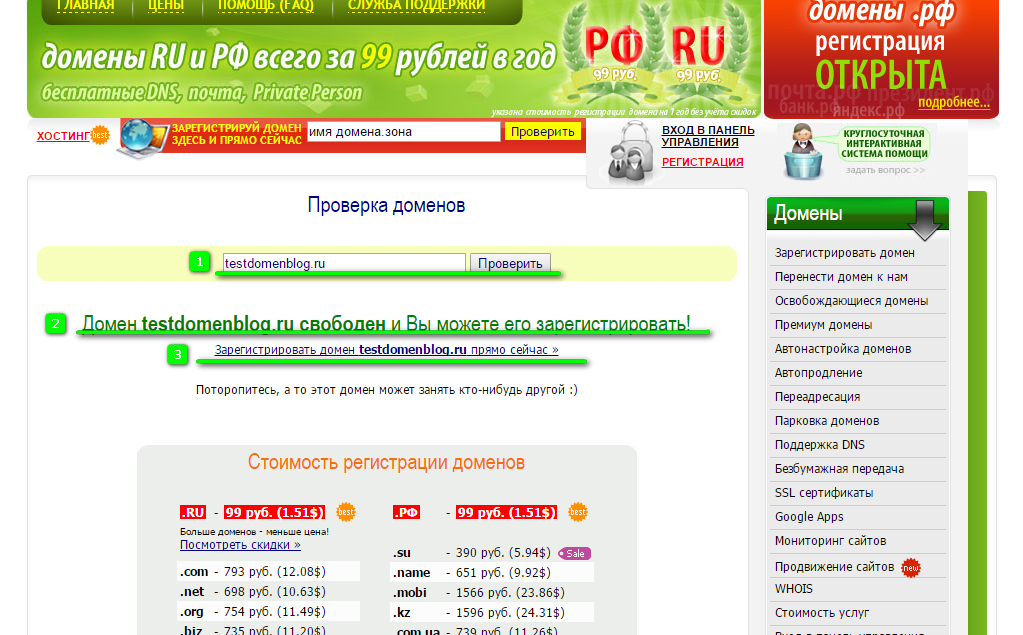
Task: Click the '.su - 390 руб.' price row
Action: (x=491, y=553)
